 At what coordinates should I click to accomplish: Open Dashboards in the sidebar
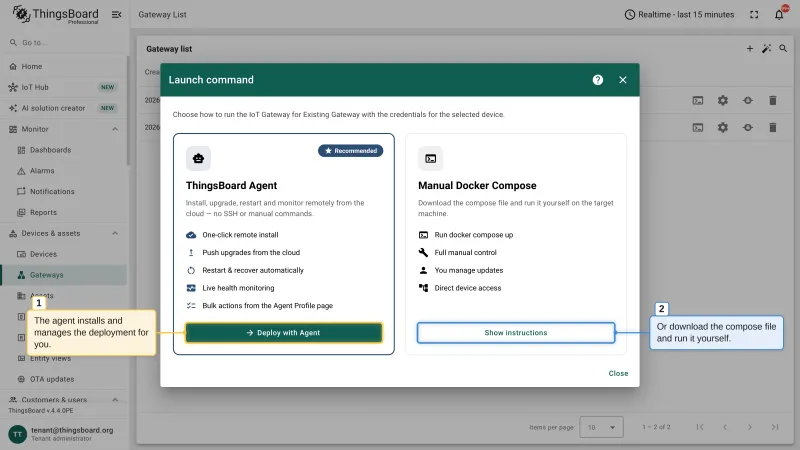click(64, 150)
